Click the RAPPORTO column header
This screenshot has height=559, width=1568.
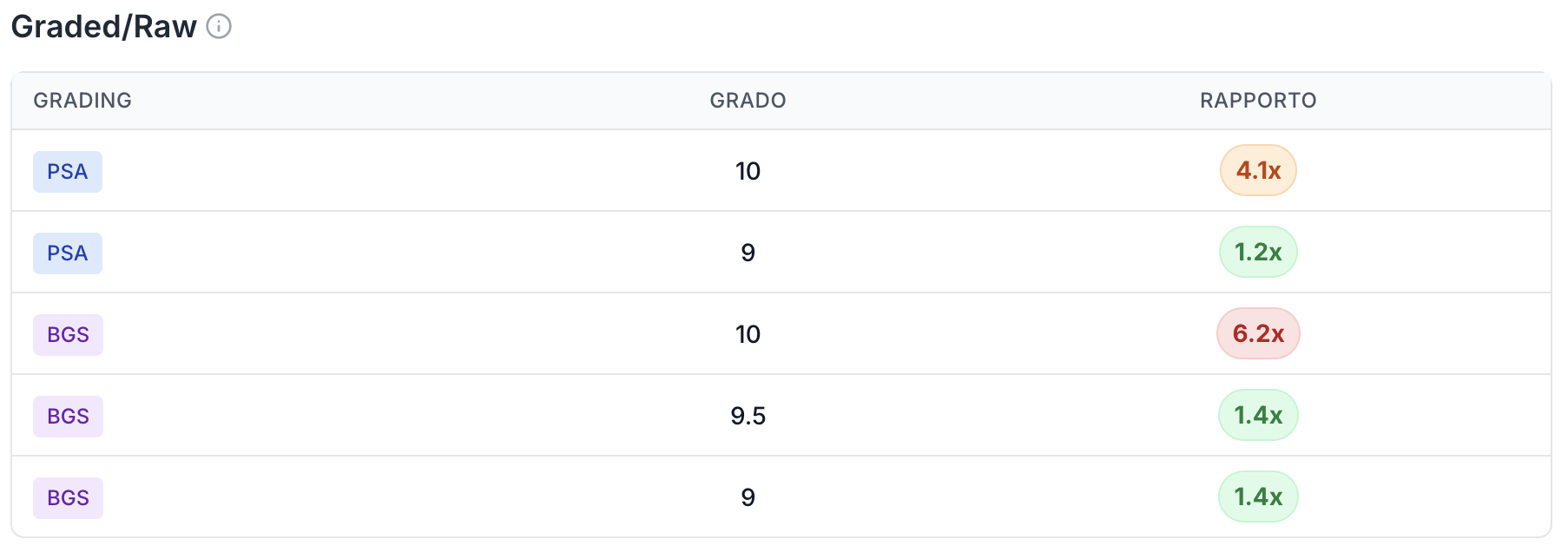1256,100
